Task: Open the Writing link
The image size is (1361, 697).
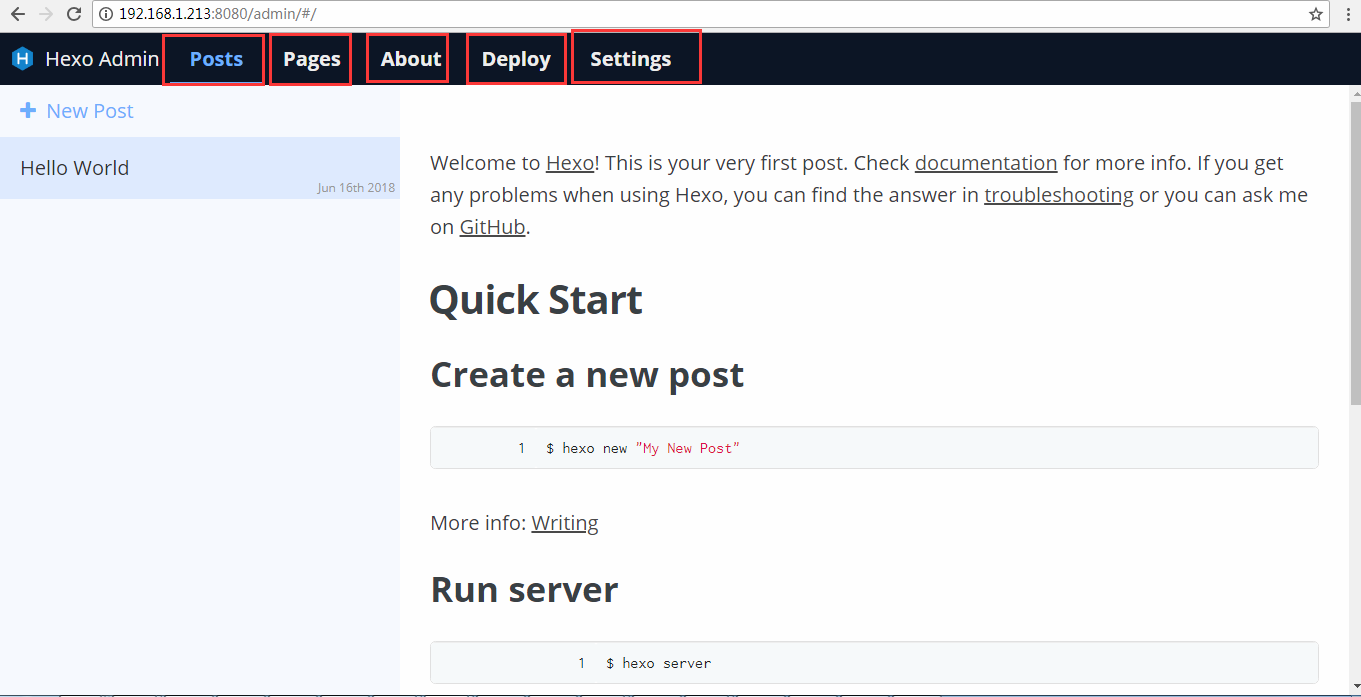Action: pyautogui.click(x=565, y=523)
